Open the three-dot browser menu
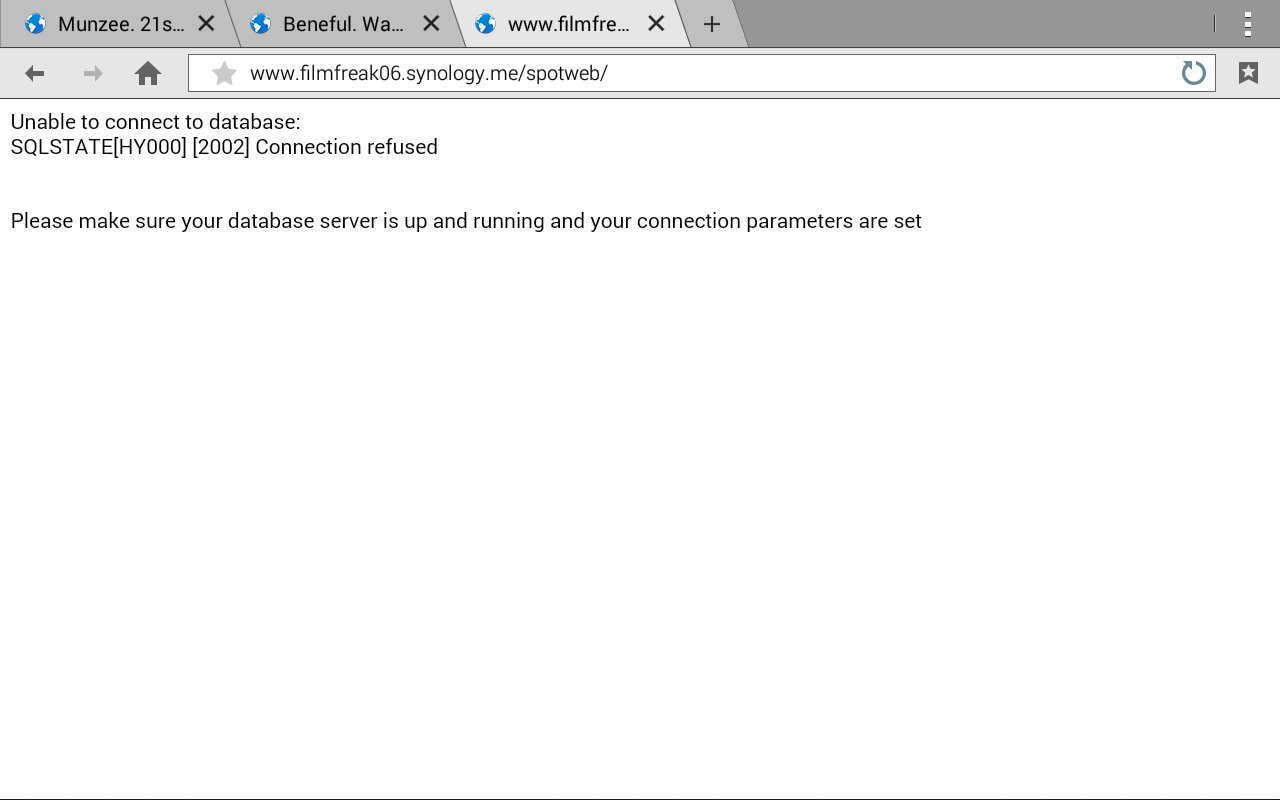This screenshot has width=1280, height=800. pyautogui.click(x=1248, y=24)
